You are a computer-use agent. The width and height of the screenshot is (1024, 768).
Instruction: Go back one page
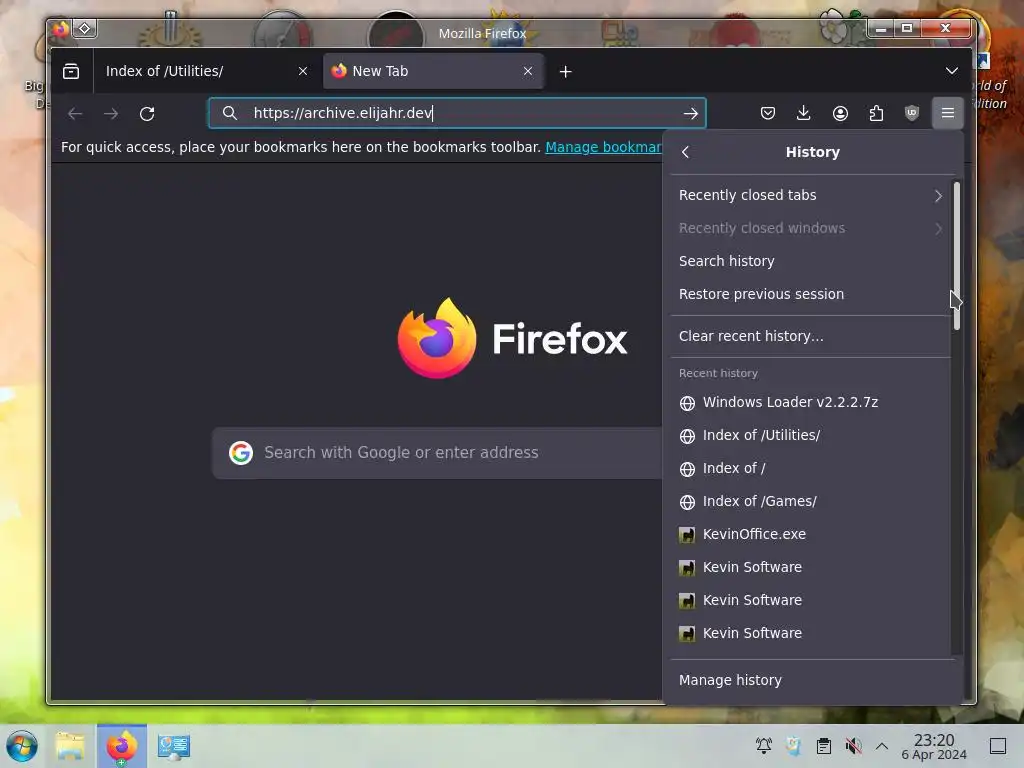pyautogui.click(x=75, y=114)
